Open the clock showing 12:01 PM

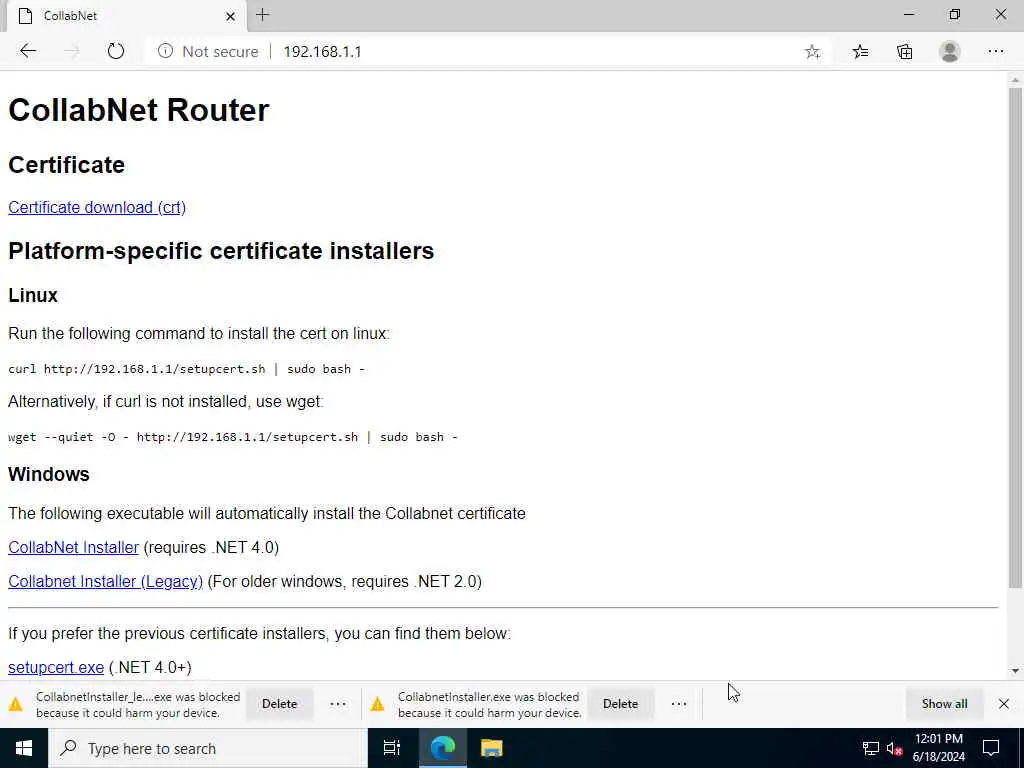[938, 748]
